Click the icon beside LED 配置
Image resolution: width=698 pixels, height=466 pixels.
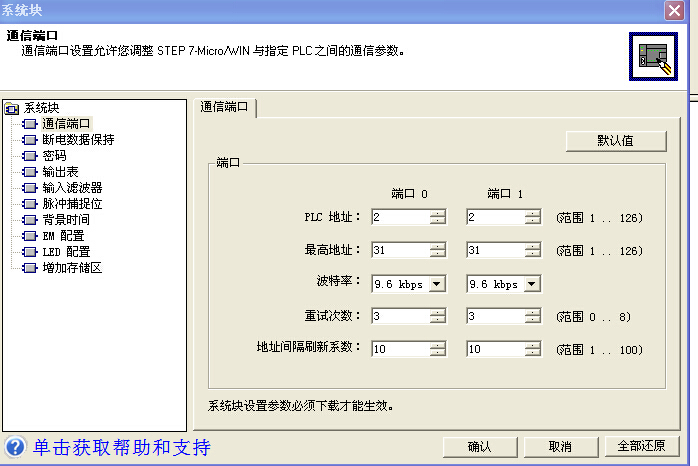(29, 252)
